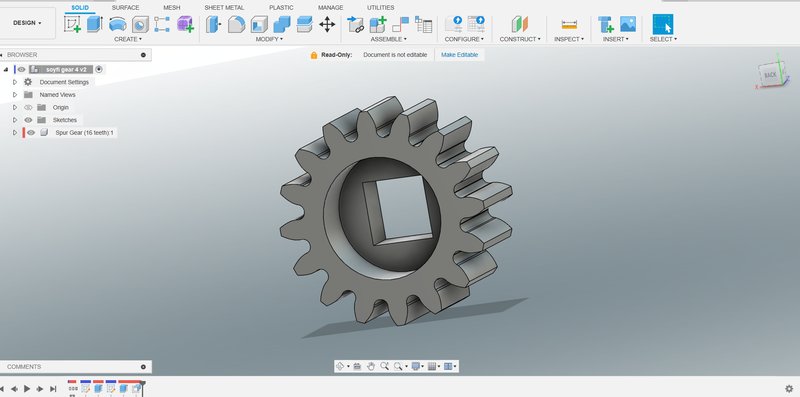
Task: Open the ASSEMBLE dropdown menu
Action: tap(389, 39)
